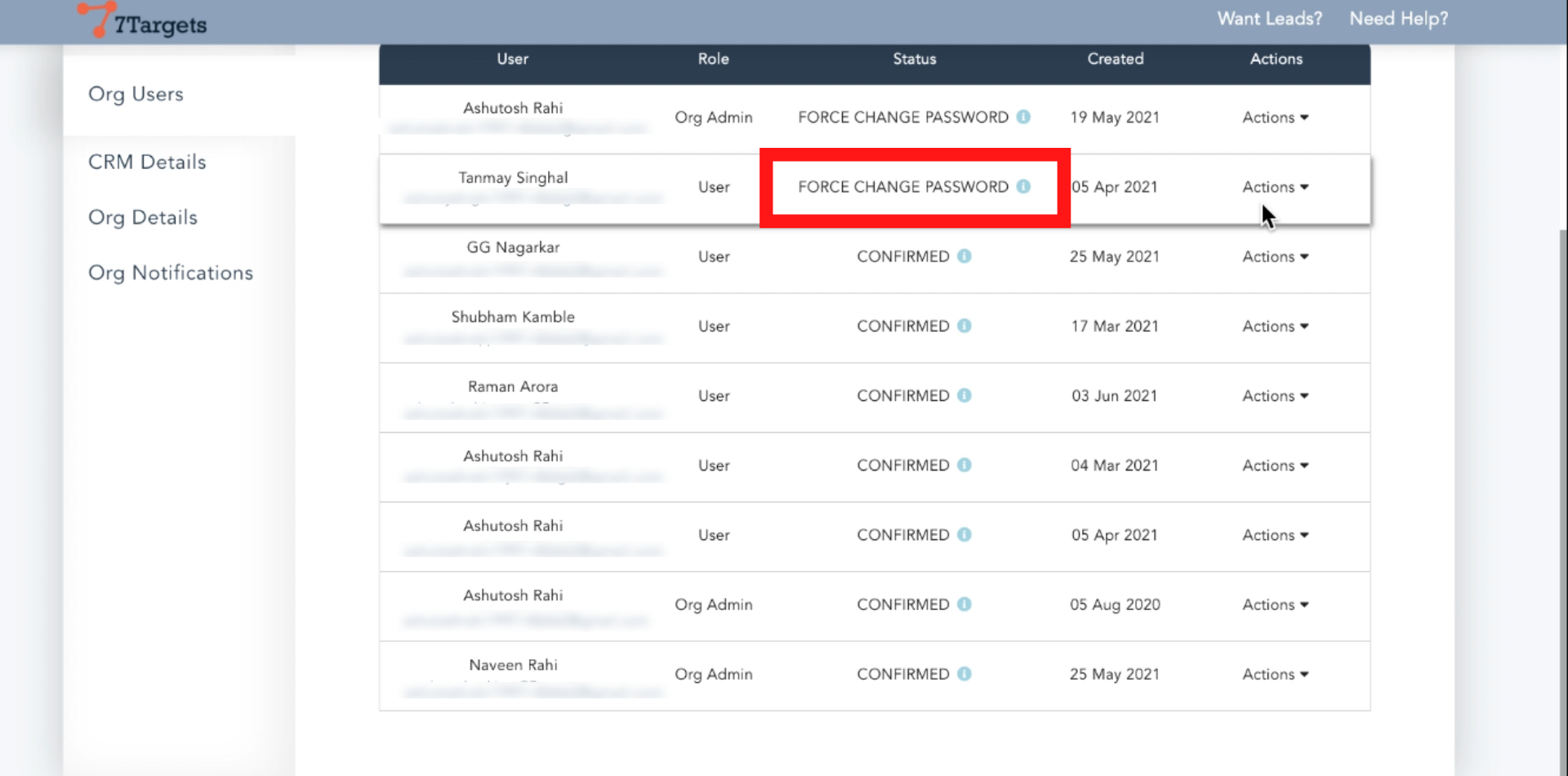Open the Org Users section
This screenshot has height=776, width=1568.
pyautogui.click(x=136, y=94)
